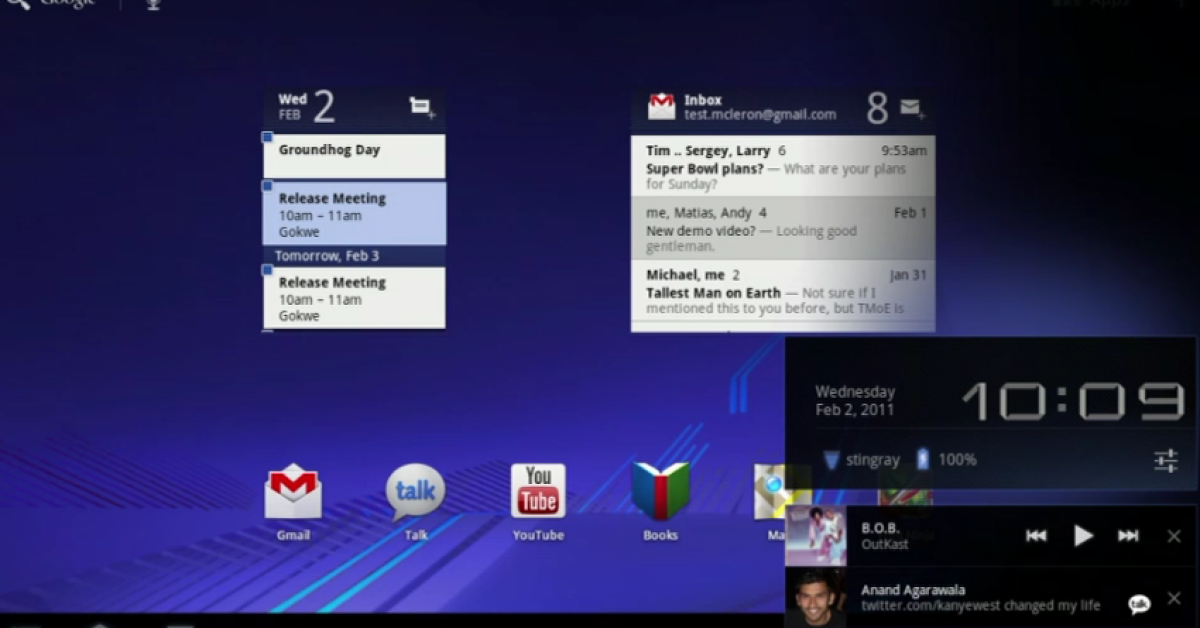
Task: Open Gmail logo in Inbox widget header
Action: click(661, 106)
